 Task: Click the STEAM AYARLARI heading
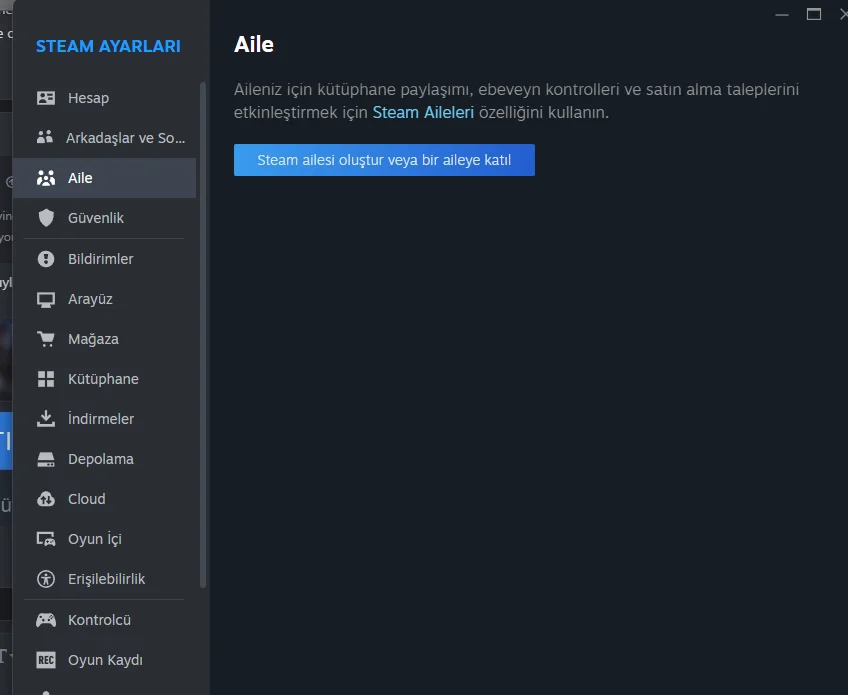[x=108, y=47]
